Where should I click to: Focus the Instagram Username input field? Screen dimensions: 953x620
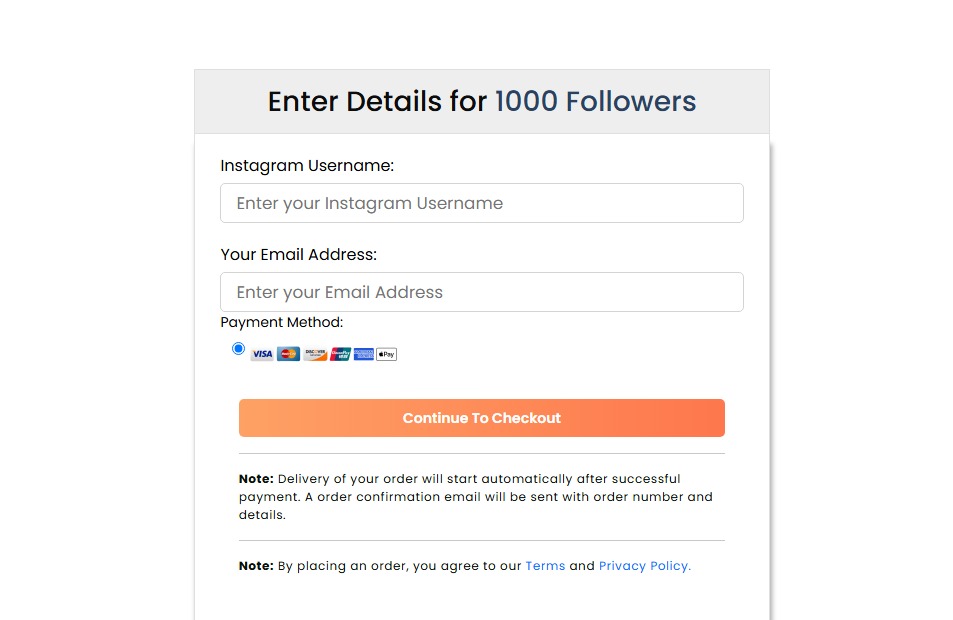(x=481, y=203)
